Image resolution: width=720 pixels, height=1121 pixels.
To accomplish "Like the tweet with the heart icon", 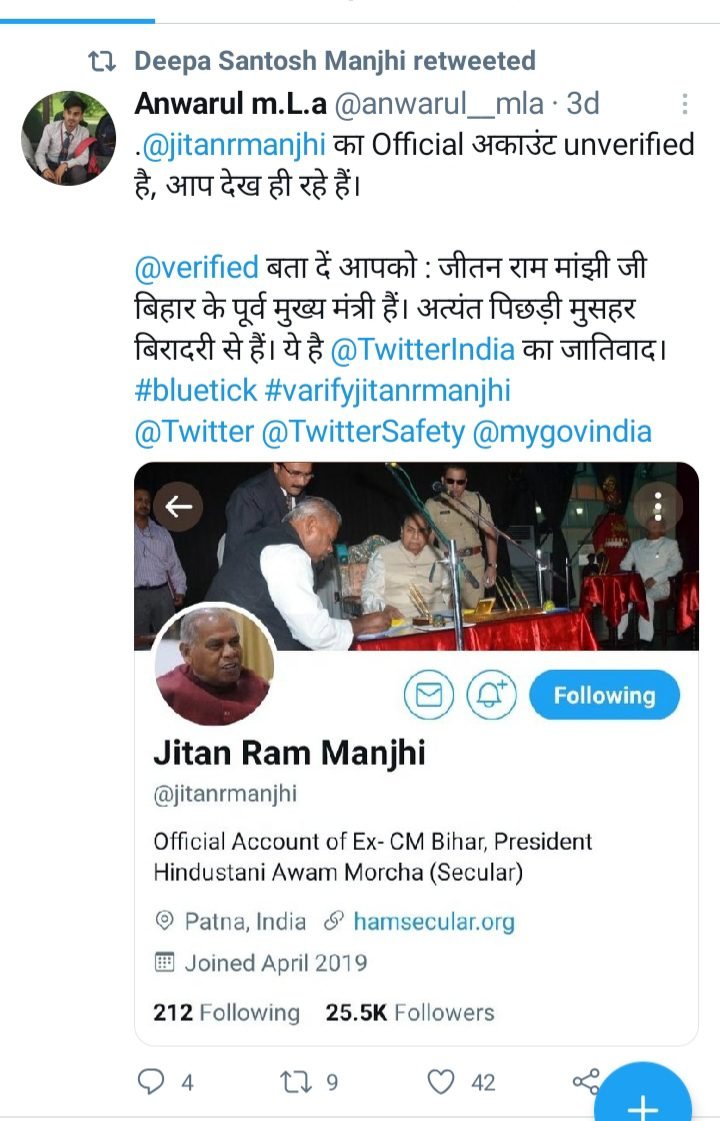I will (440, 1082).
